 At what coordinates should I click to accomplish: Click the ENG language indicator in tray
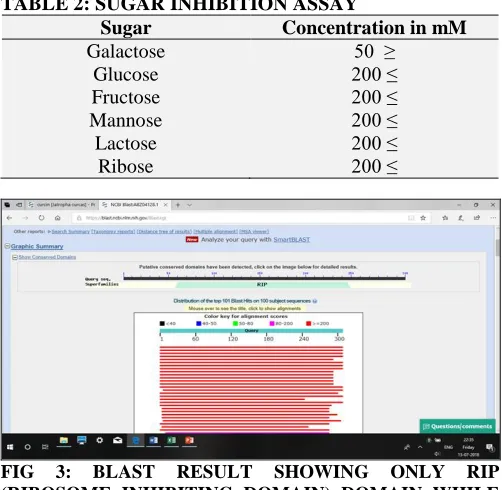point(448,447)
